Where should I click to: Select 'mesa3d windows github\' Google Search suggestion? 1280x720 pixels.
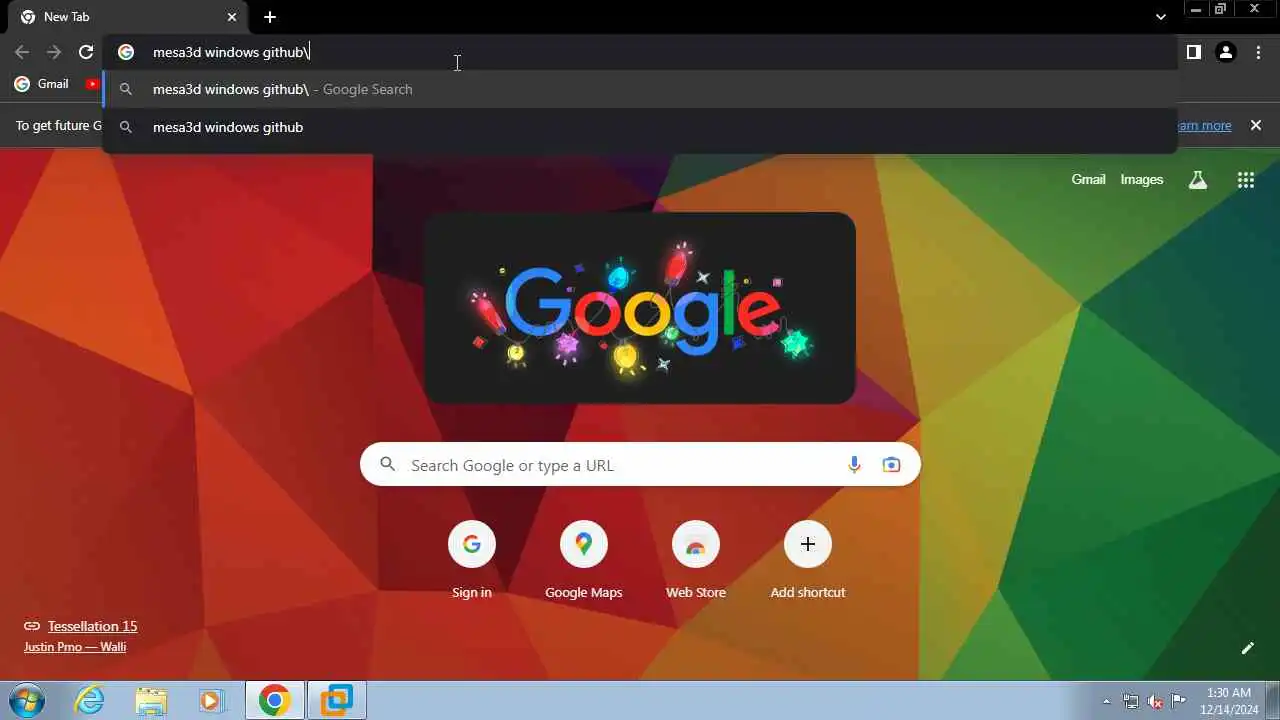coord(640,89)
